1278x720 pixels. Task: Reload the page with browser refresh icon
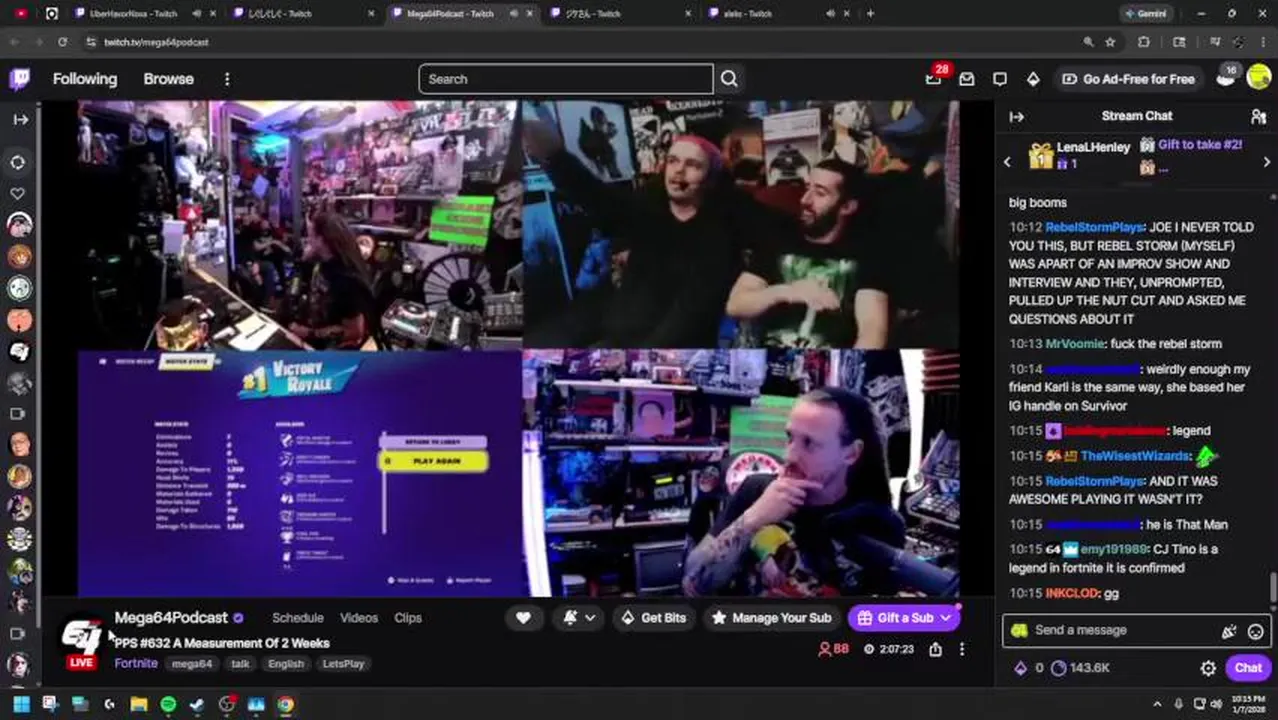[62, 42]
